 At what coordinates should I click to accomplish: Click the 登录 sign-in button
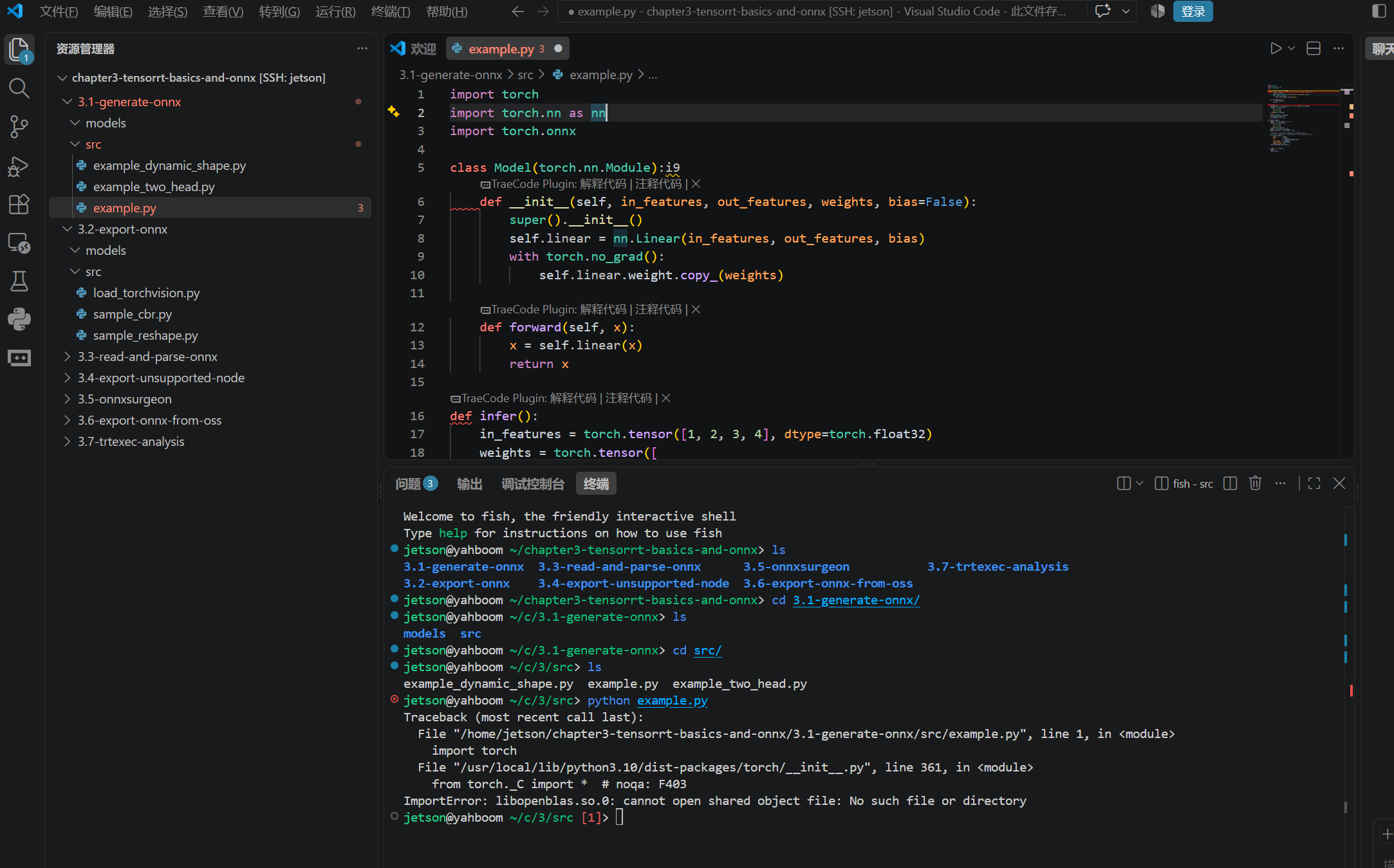pos(1193,12)
